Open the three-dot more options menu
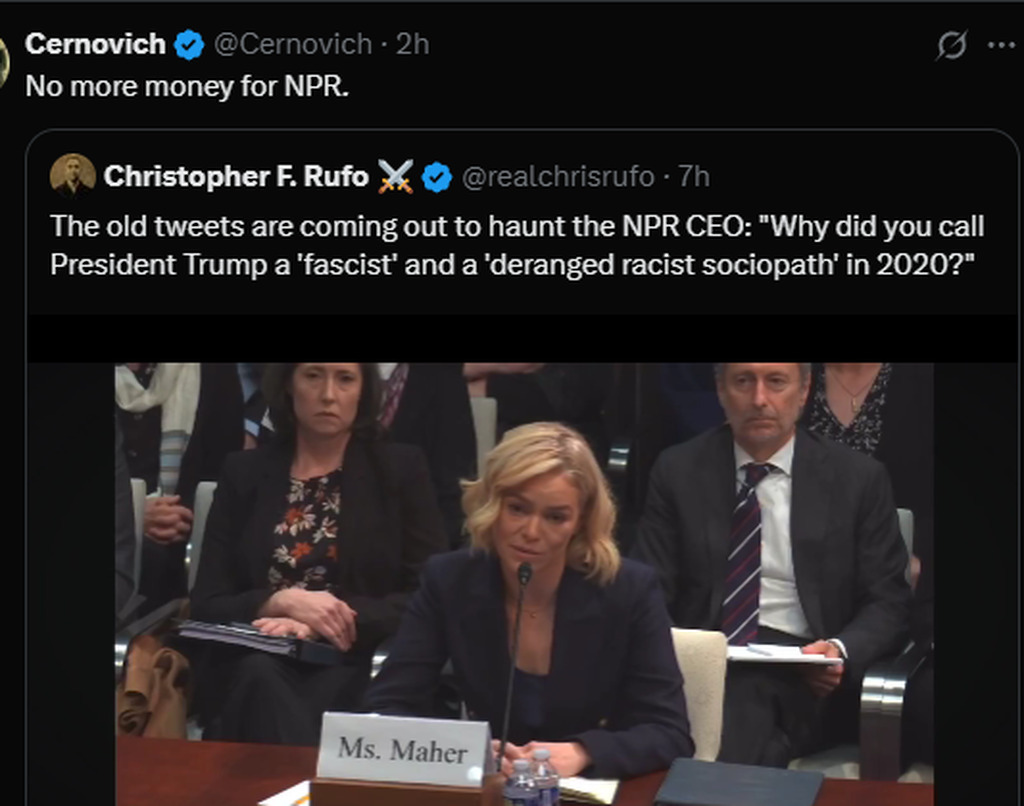Image resolution: width=1024 pixels, height=806 pixels. tap(1000, 44)
